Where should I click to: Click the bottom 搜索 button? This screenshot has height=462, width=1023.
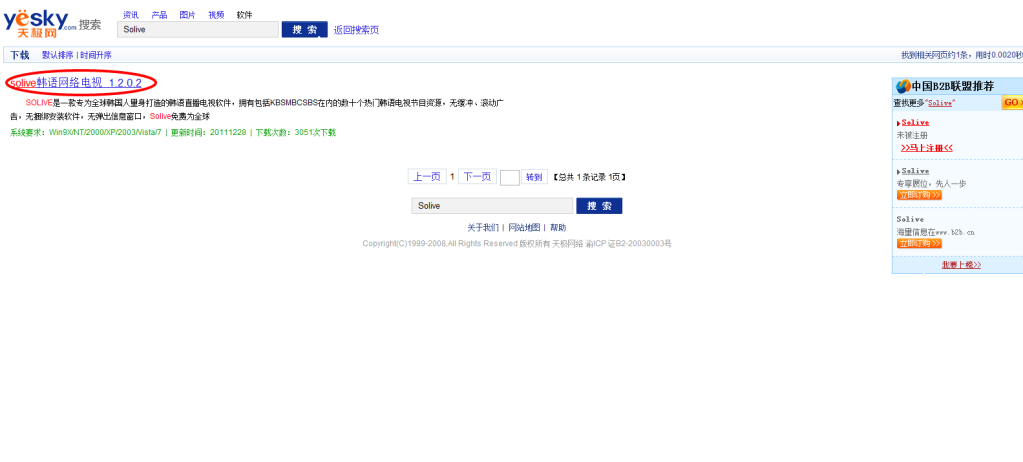click(599, 206)
